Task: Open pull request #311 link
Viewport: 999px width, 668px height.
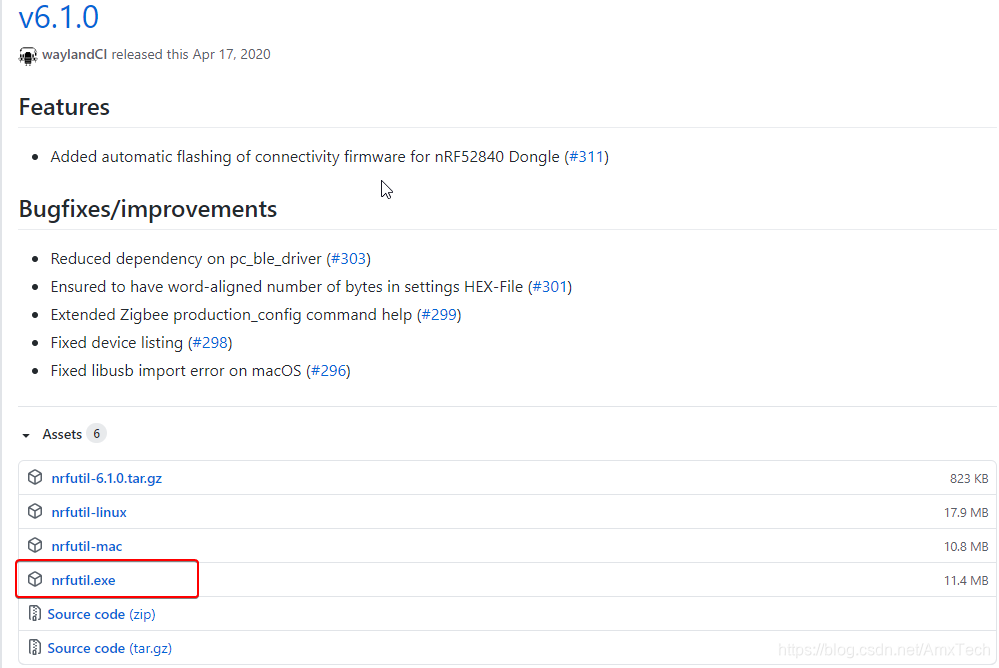Action: click(586, 157)
